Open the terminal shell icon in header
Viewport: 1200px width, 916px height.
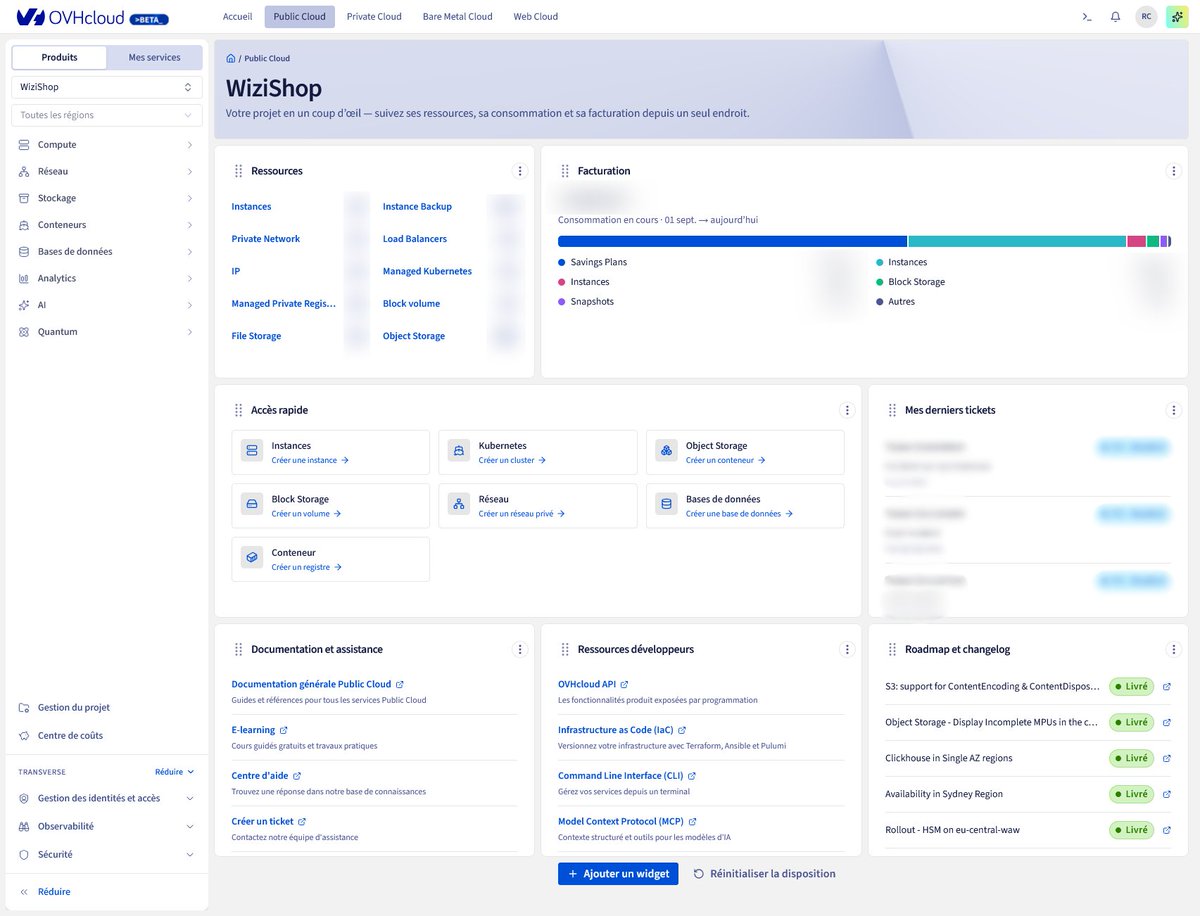pos(1087,17)
